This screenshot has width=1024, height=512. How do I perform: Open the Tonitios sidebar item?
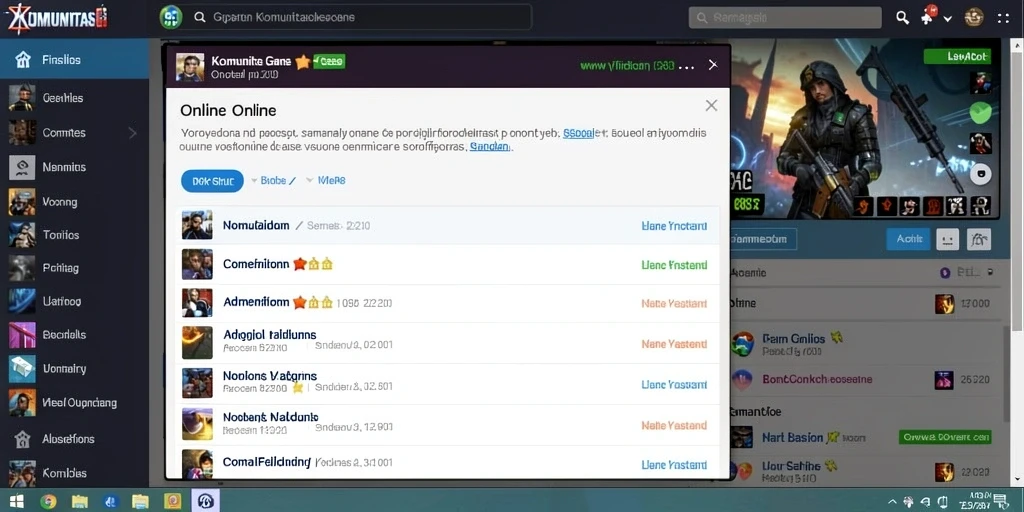74,234
